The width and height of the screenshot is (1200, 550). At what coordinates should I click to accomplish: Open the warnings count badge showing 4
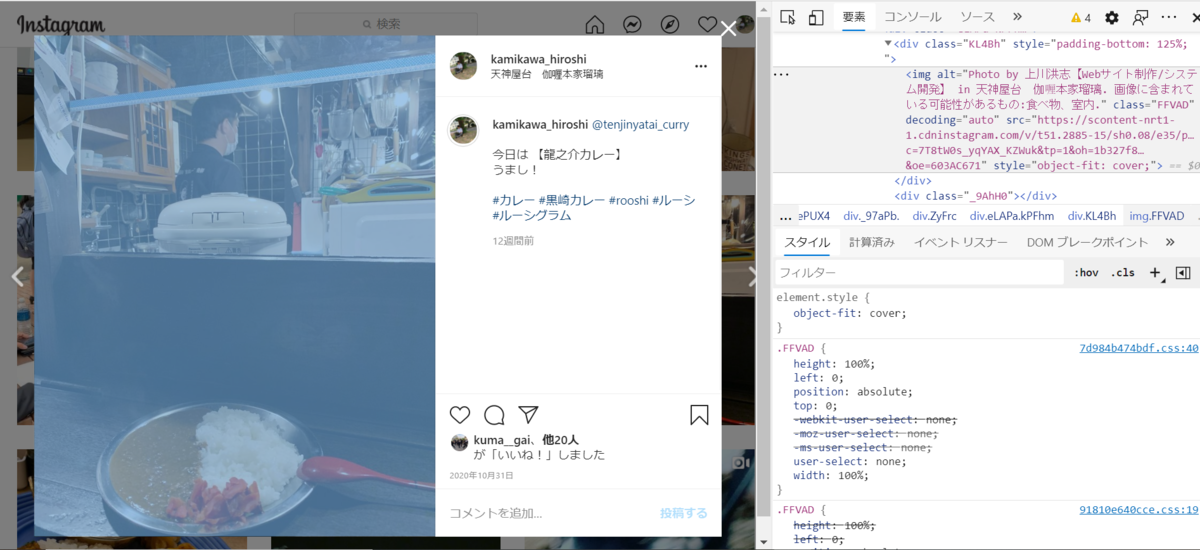[1080, 18]
